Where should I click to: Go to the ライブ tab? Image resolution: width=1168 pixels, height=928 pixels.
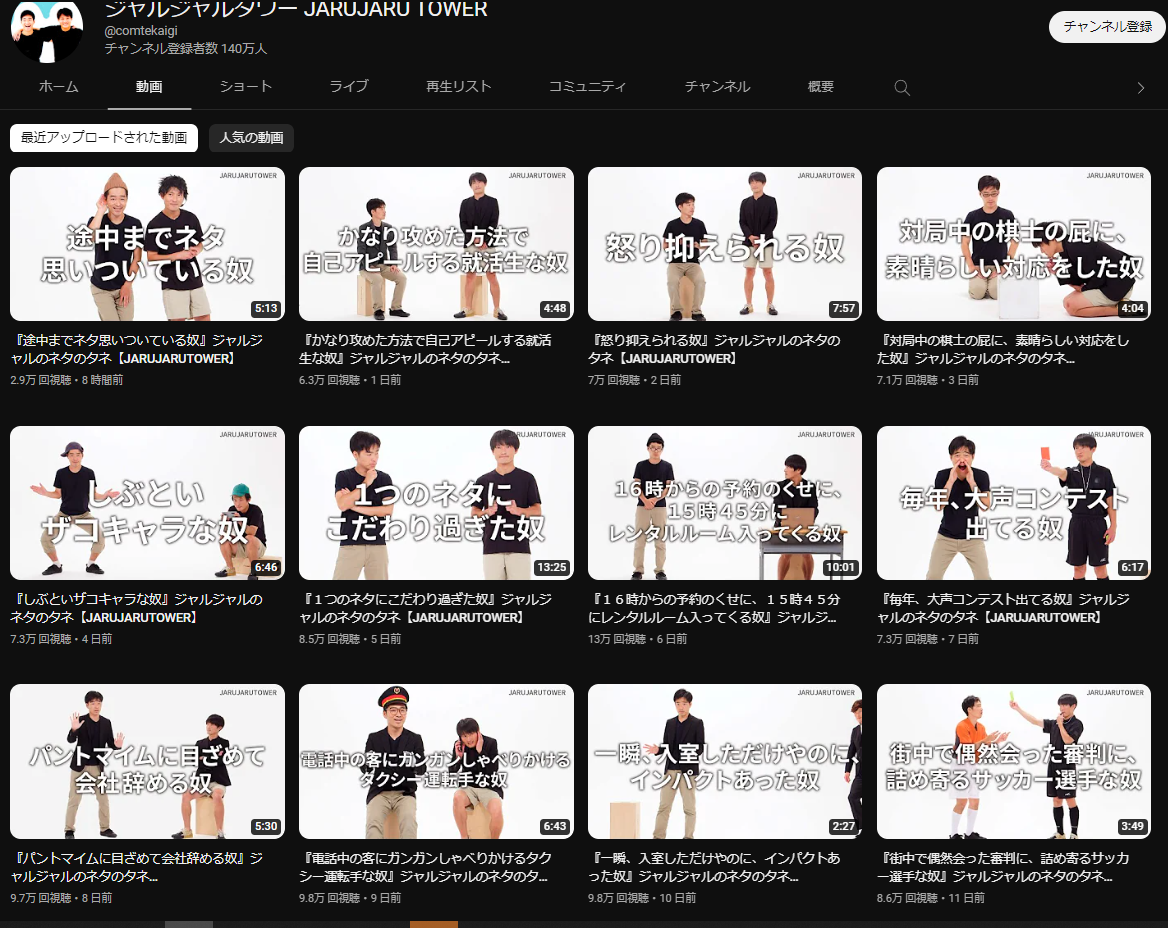(x=349, y=86)
